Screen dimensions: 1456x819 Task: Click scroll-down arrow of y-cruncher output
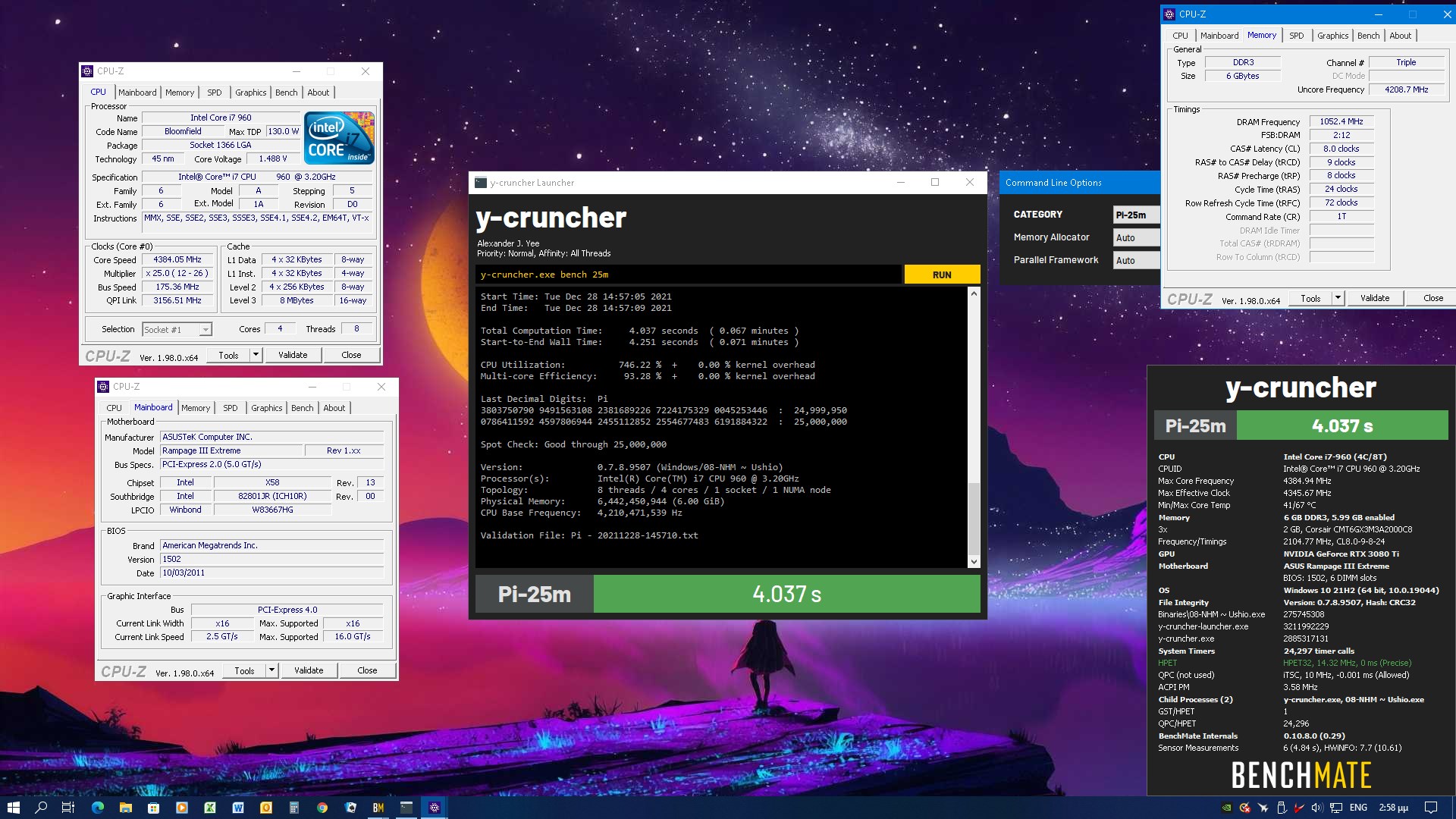974,562
